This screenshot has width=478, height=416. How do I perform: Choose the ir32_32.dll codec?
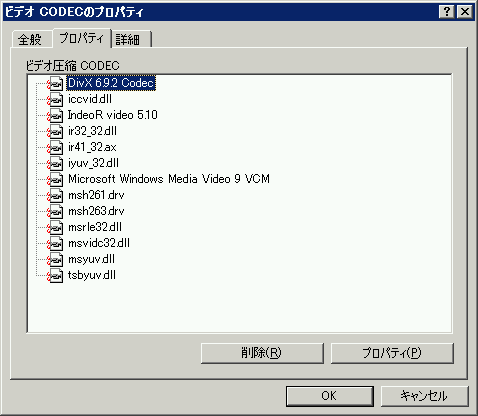click(x=92, y=131)
